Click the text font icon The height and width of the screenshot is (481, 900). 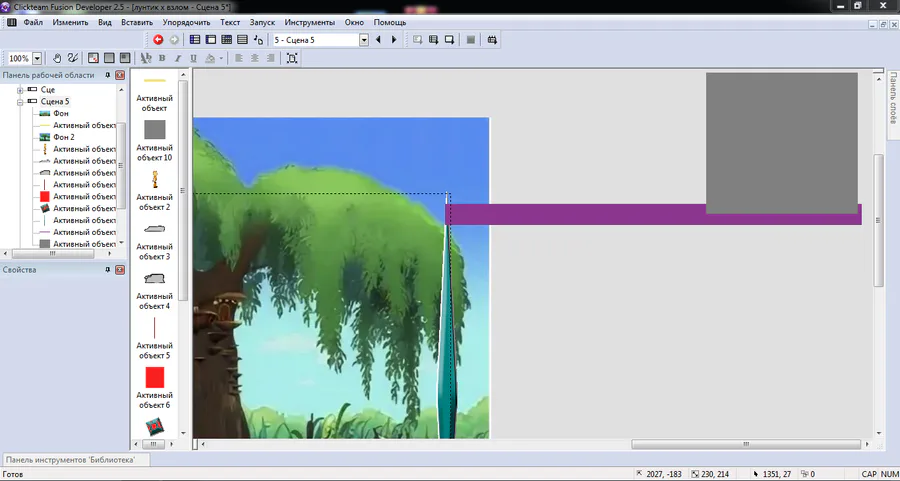tap(146, 58)
